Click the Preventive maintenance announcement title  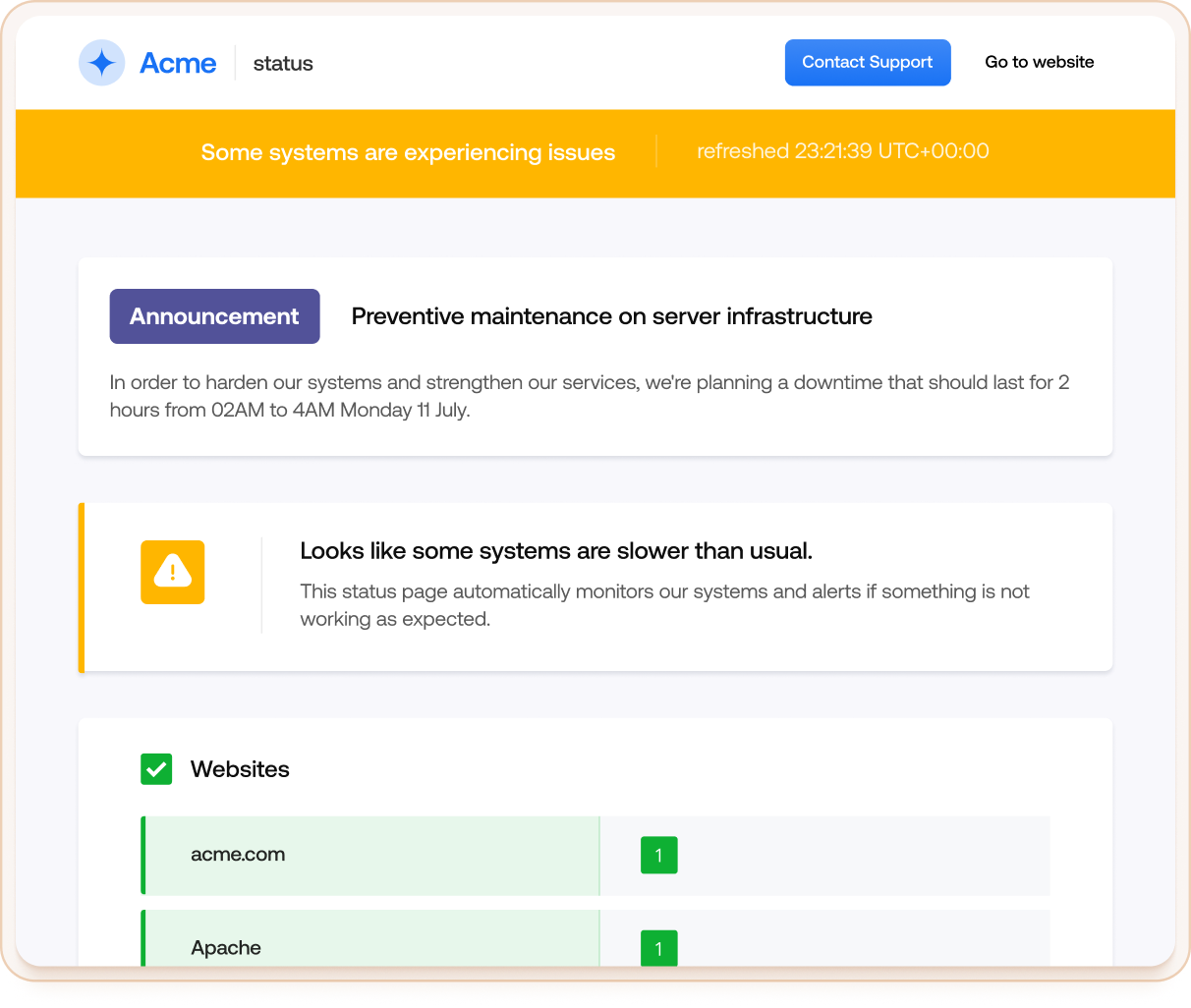point(611,316)
